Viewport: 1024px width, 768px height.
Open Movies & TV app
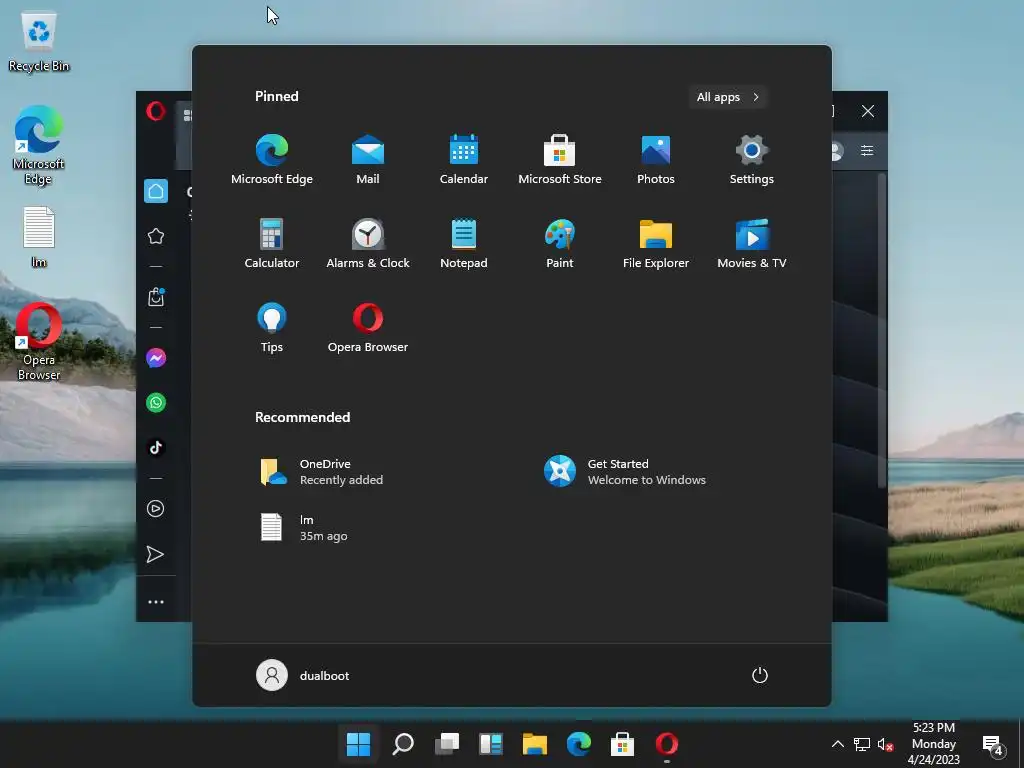pos(752,244)
